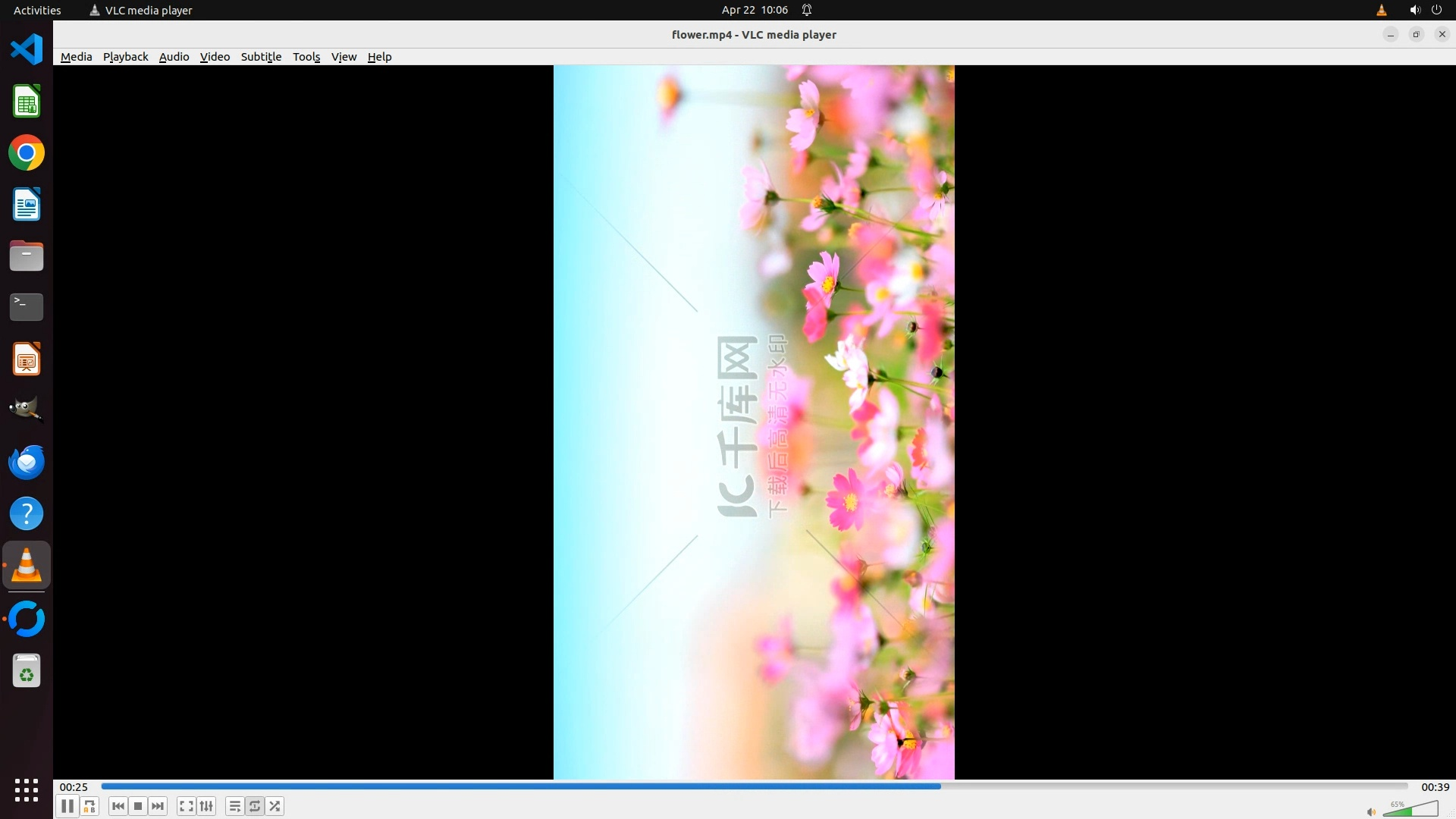Adjust the volume slider level
1456x819 pixels.
pyautogui.click(x=1410, y=810)
